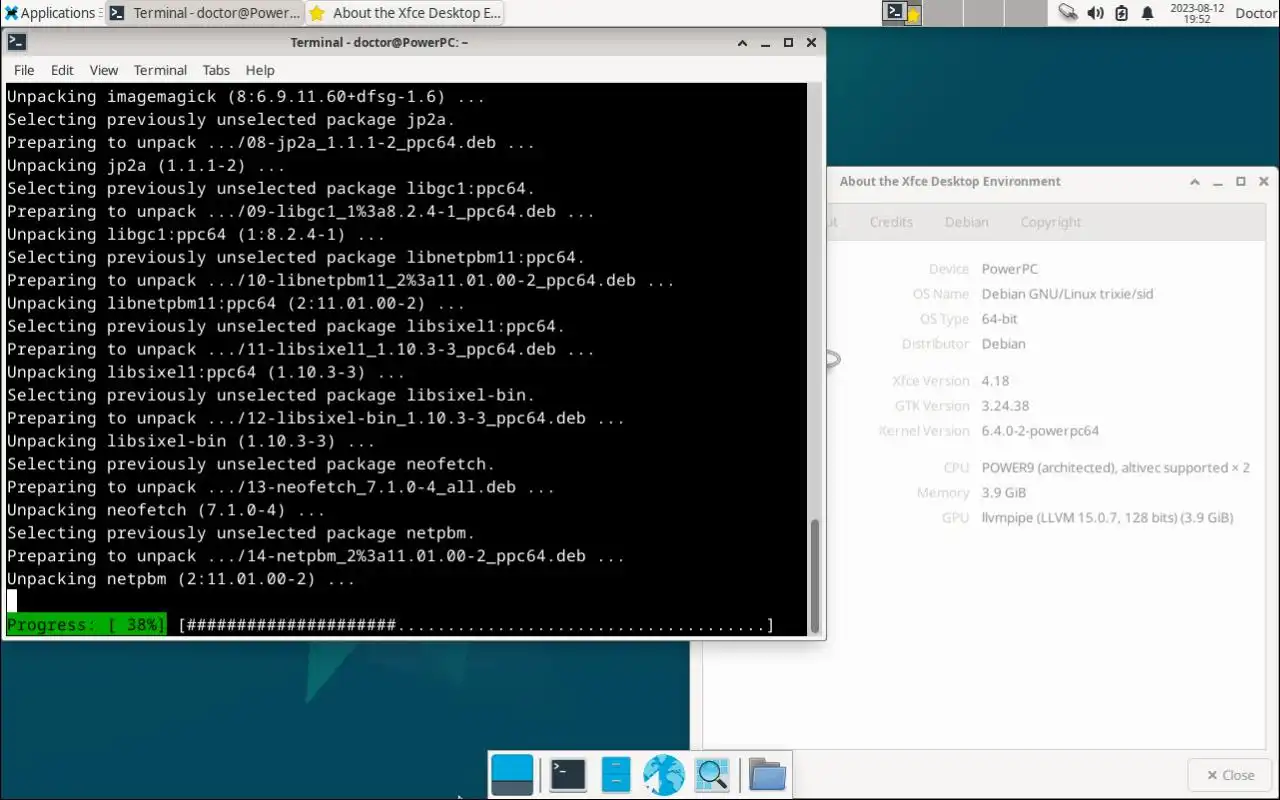1280x800 pixels.
Task: Click the Progress 38% indicator
Action: tap(86, 625)
